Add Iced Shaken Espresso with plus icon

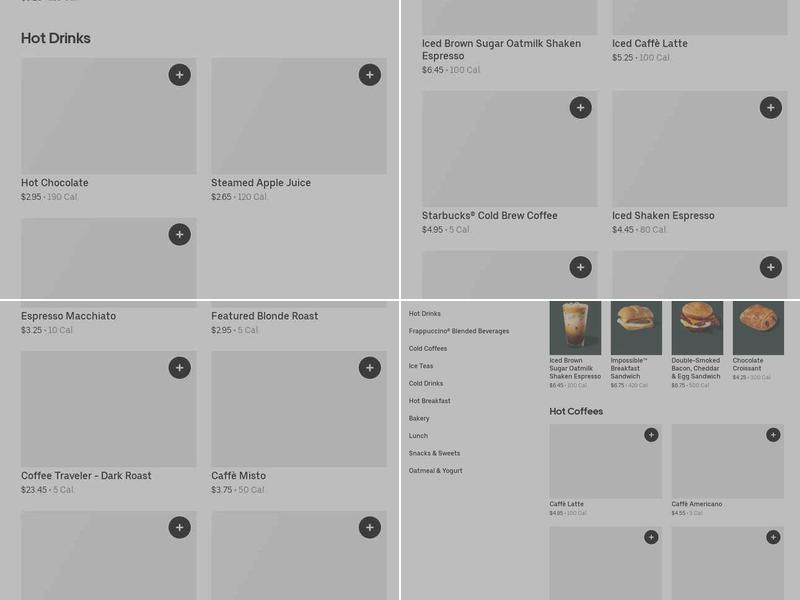771,108
